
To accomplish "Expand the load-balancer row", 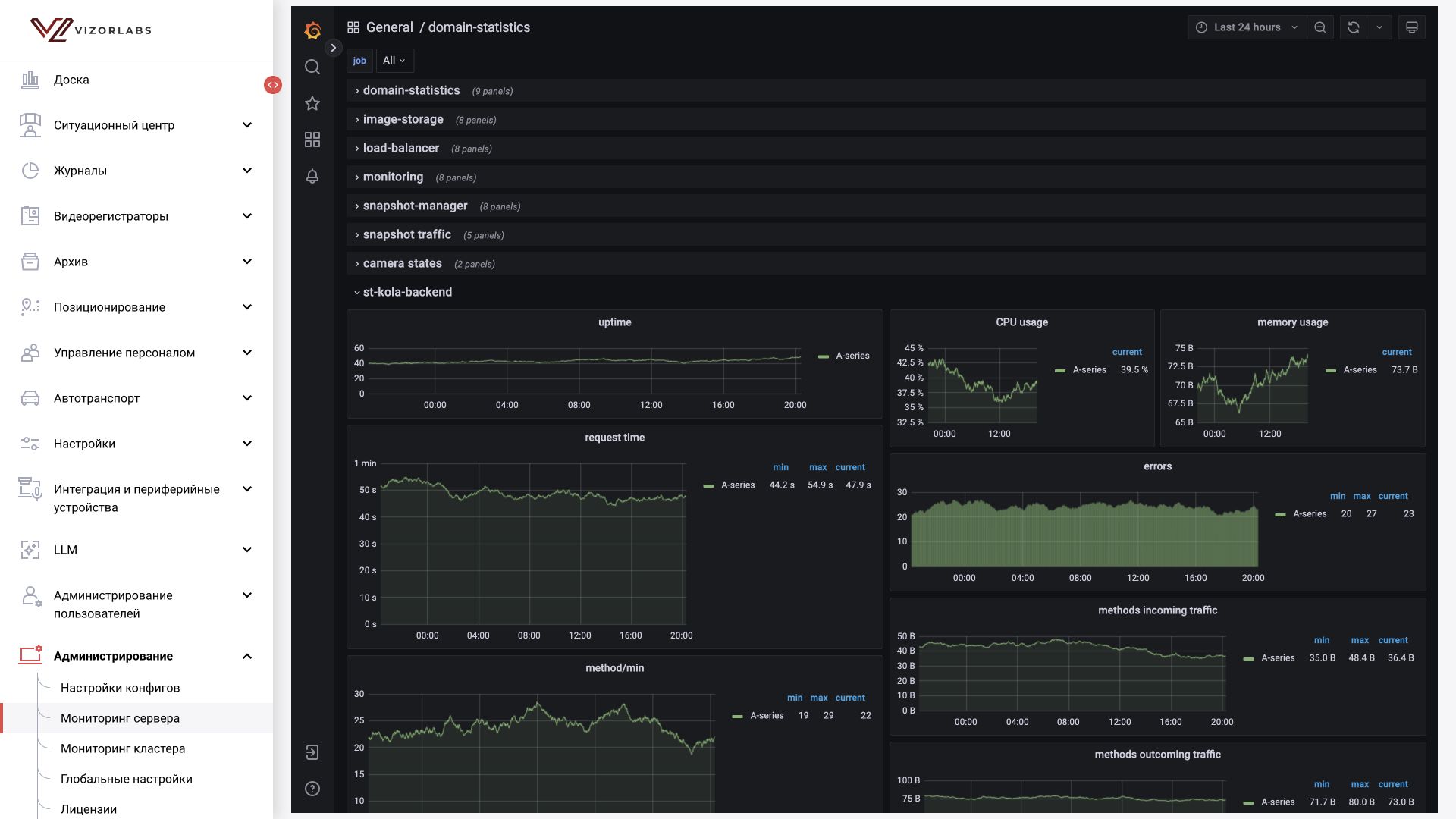I will pos(886,148).
